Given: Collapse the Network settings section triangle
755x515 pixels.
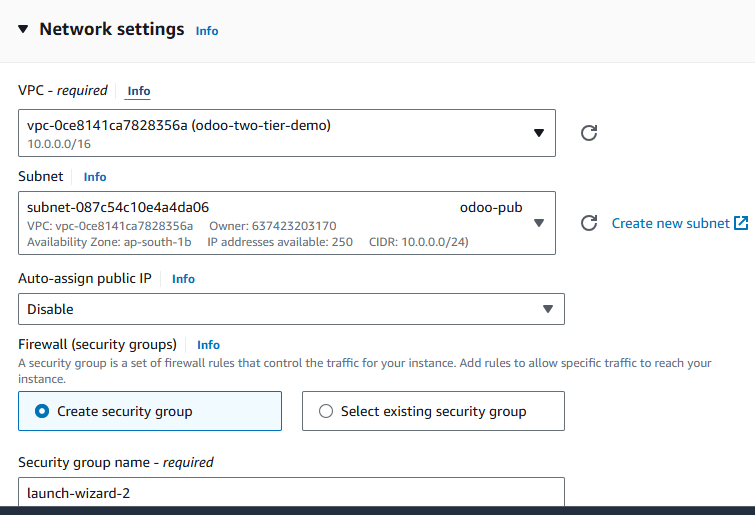Looking at the screenshot, I should 23,29.
